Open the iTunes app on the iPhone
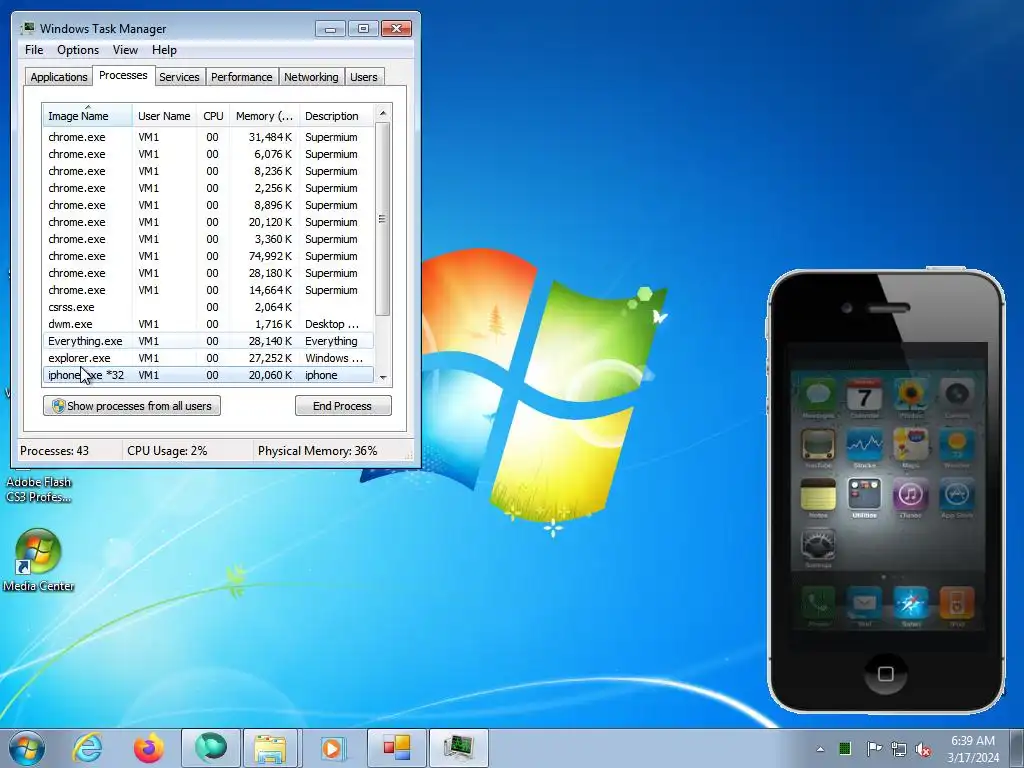Viewport: 1024px width, 768px height. (x=910, y=494)
